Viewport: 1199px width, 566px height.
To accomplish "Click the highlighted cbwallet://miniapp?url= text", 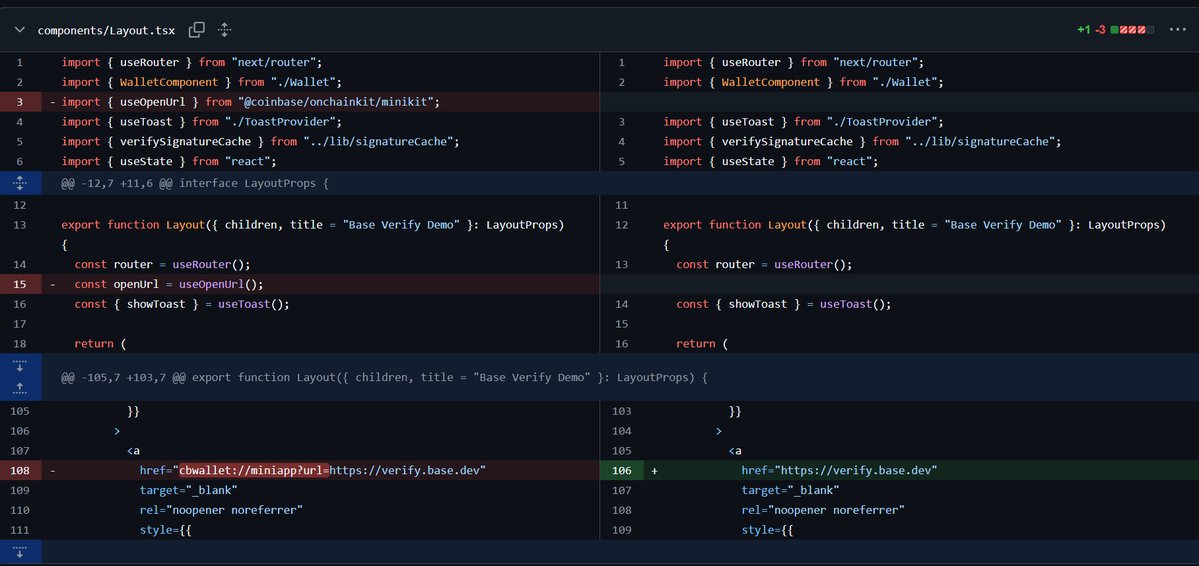I will tap(254, 470).
